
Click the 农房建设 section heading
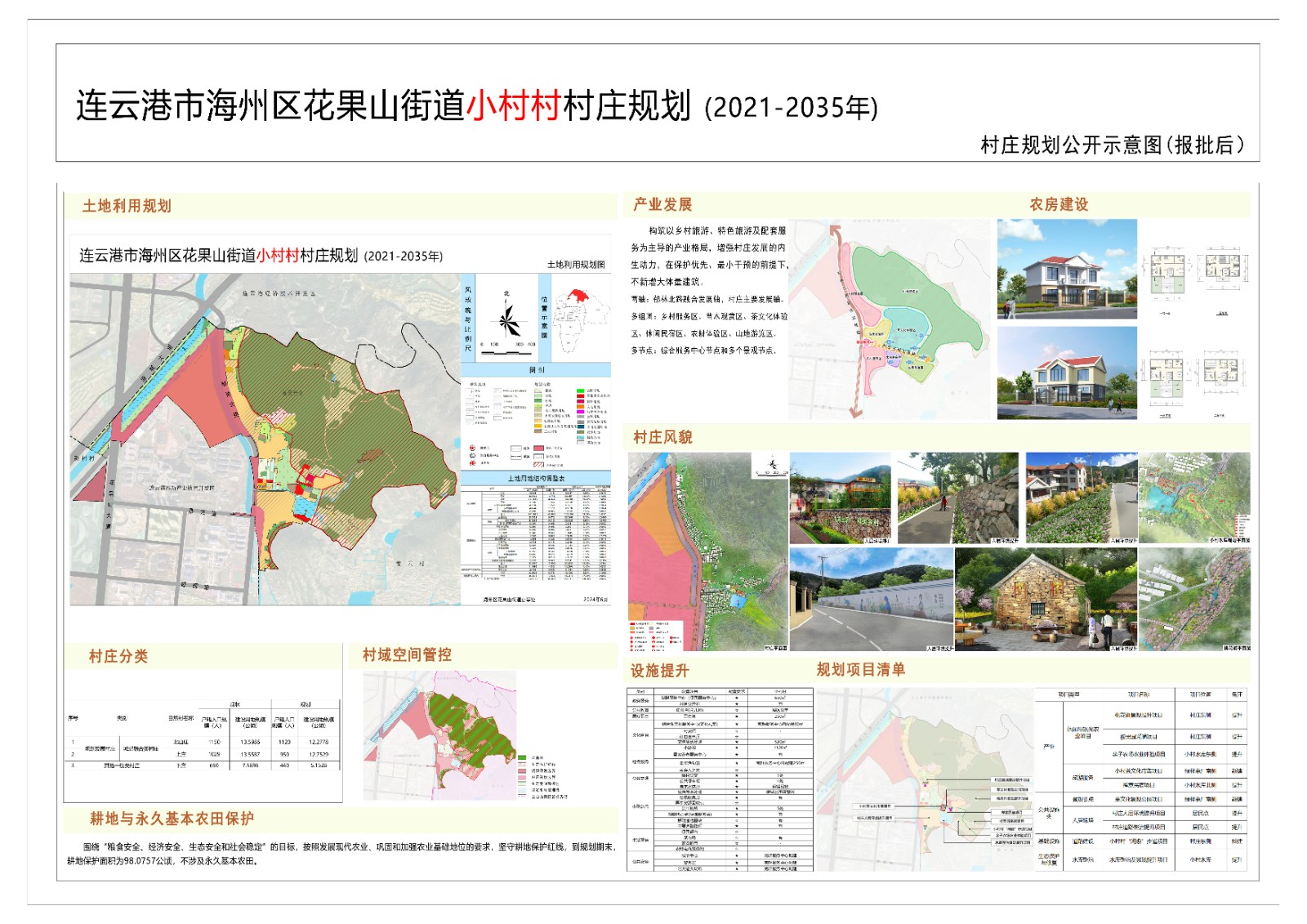pyautogui.click(x=1059, y=204)
